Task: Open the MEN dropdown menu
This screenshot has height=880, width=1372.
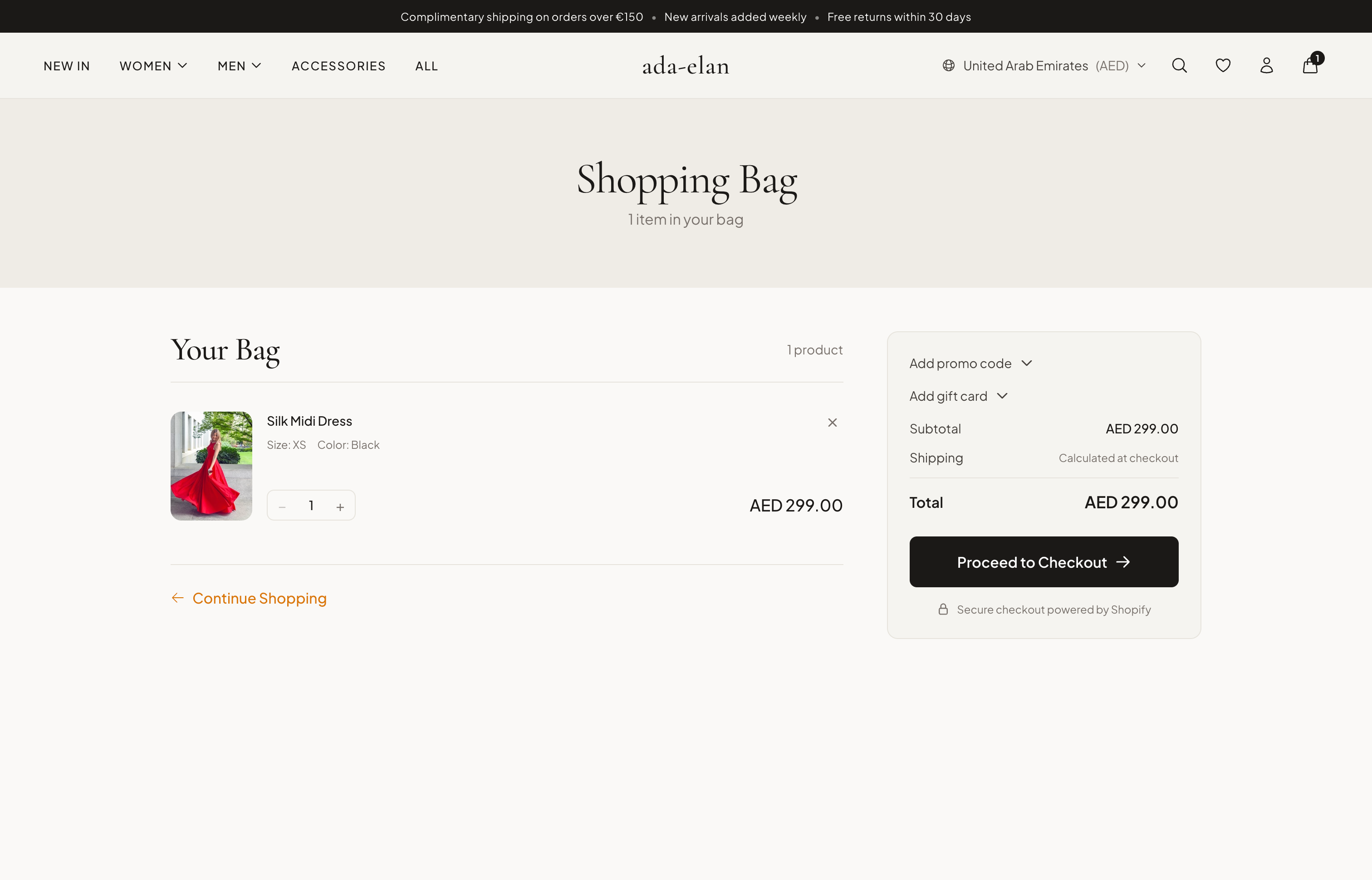Action: pos(238,65)
